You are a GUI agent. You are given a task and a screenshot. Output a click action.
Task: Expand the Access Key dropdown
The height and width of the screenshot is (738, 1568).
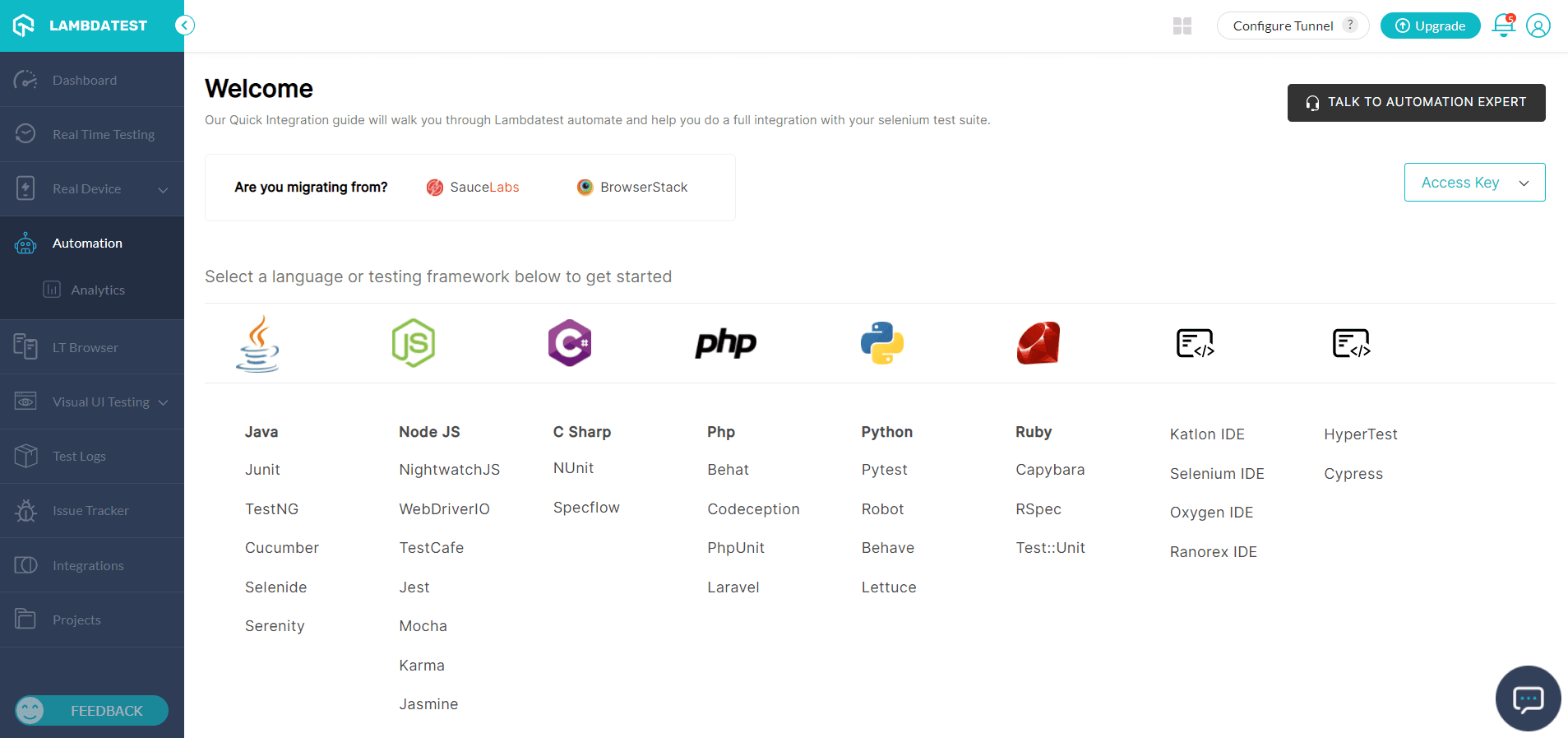(x=1474, y=183)
